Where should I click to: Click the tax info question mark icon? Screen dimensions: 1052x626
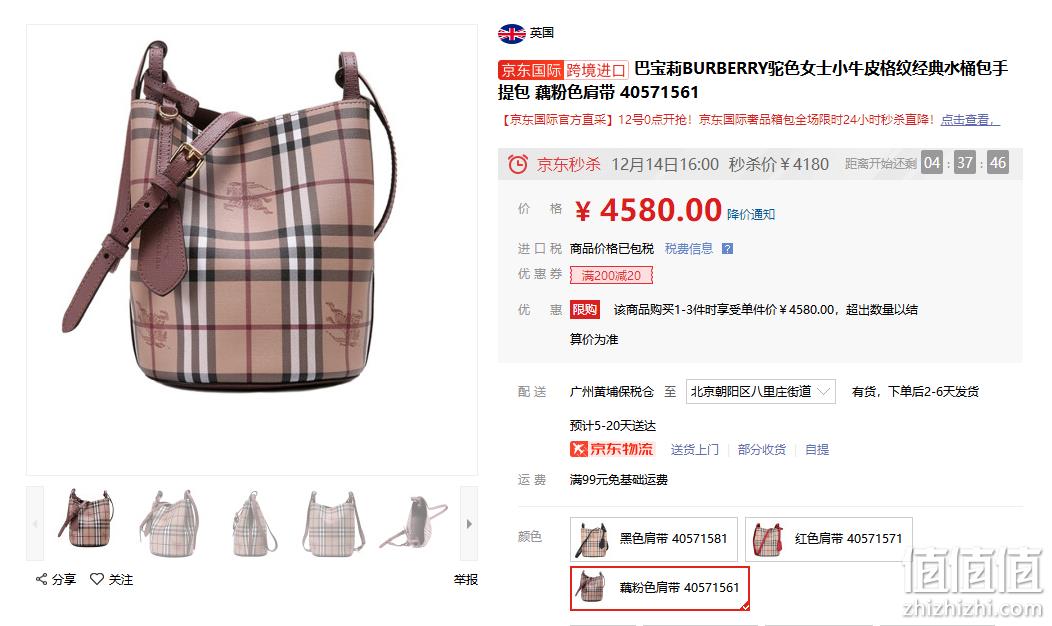click(x=727, y=249)
